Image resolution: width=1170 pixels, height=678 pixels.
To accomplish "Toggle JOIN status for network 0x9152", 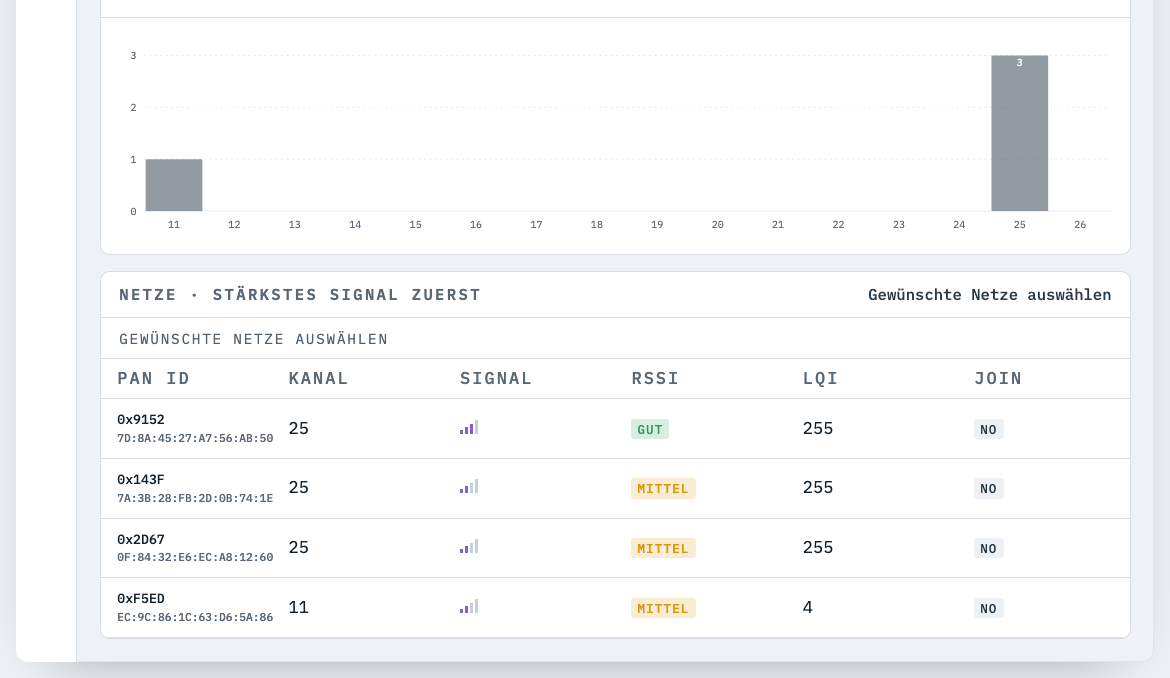I will pyautogui.click(x=988, y=429).
